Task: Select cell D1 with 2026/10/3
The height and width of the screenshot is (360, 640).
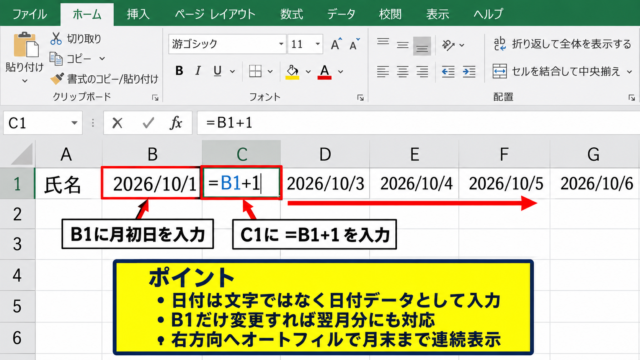Action: pos(325,184)
